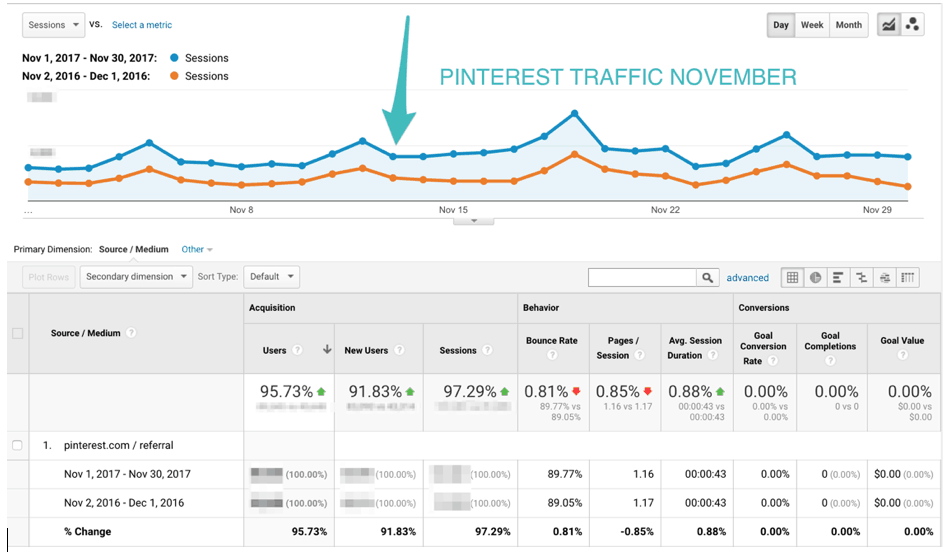
Task: Open the Sessions metric dropdown
Action: (54, 25)
